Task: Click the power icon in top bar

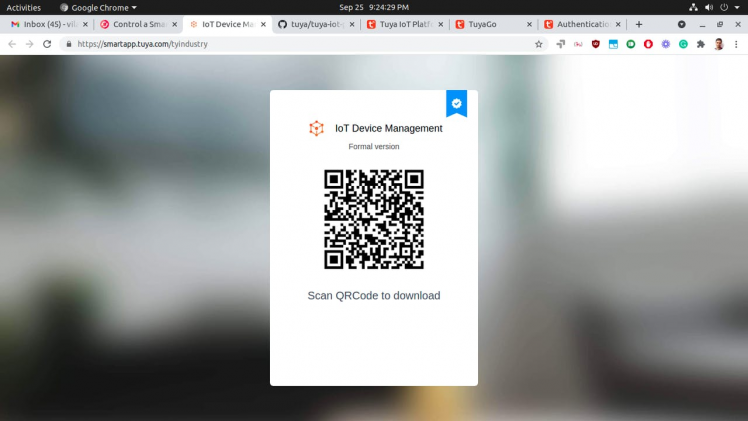Action: (724, 7)
